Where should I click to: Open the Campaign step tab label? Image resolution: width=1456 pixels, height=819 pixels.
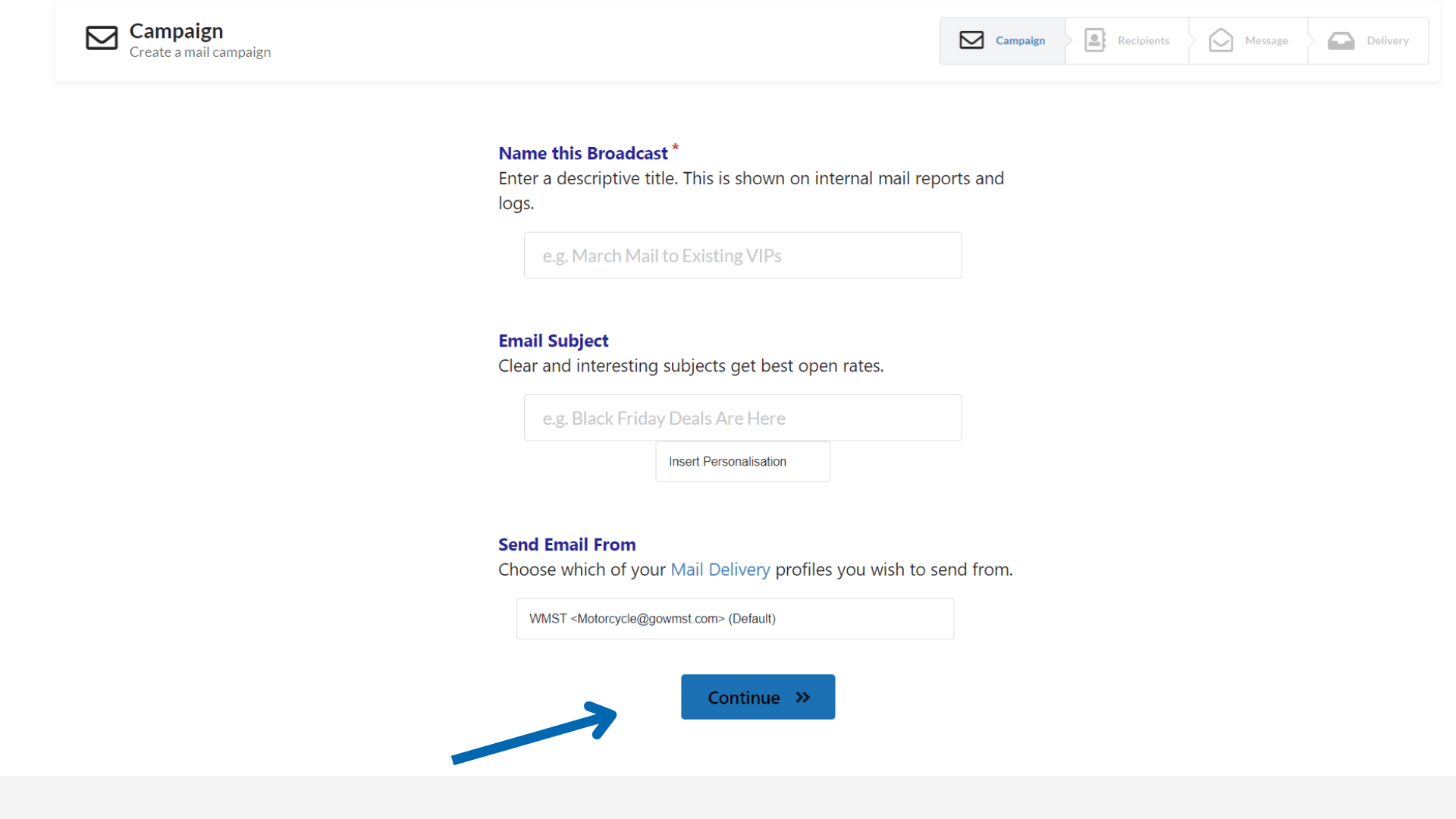click(1020, 41)
